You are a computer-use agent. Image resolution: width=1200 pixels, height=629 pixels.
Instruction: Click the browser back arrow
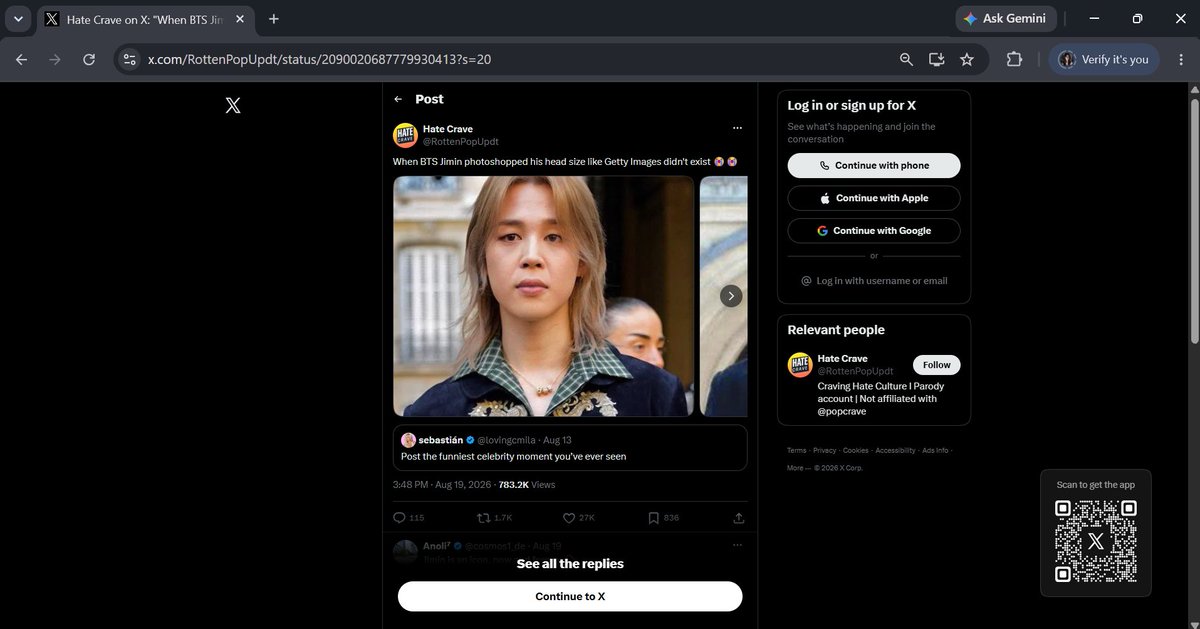click(x=21, y=60)
